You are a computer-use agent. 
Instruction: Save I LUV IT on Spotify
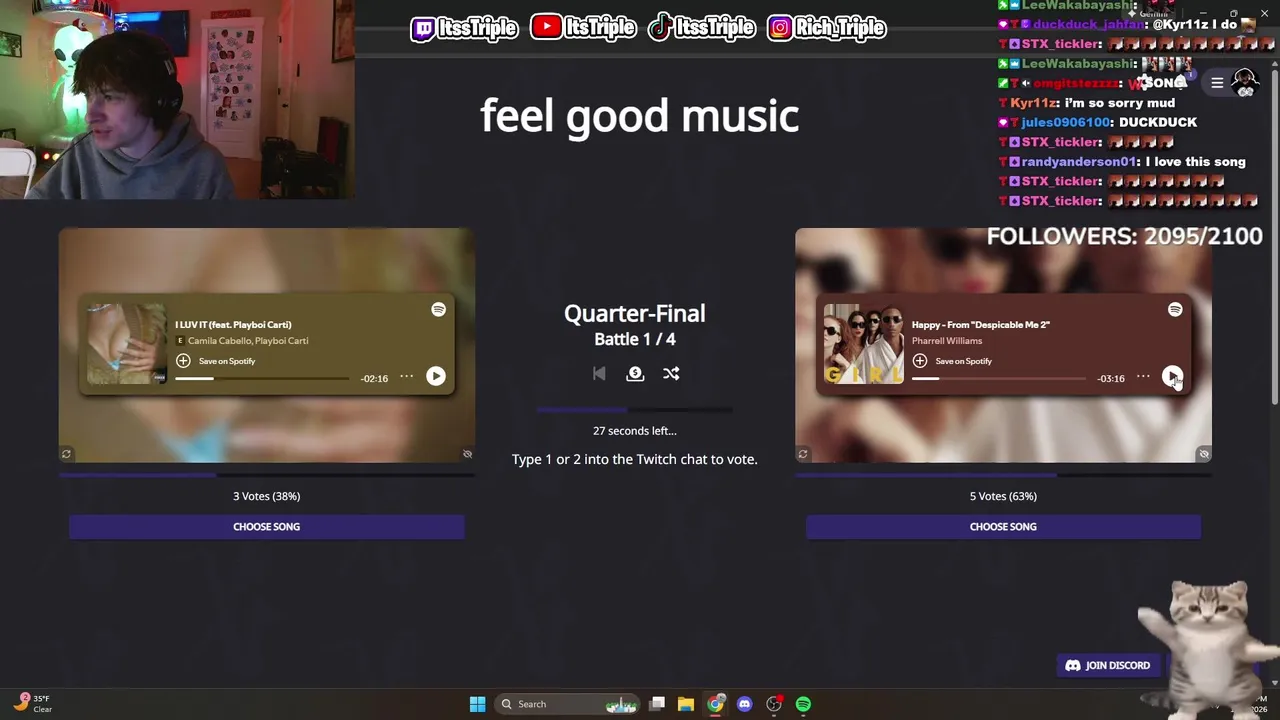point(216,361)
